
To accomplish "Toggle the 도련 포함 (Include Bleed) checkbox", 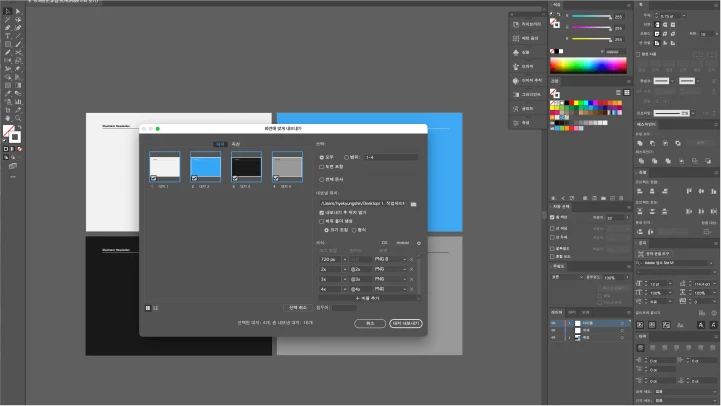I will tap(321, 167).
